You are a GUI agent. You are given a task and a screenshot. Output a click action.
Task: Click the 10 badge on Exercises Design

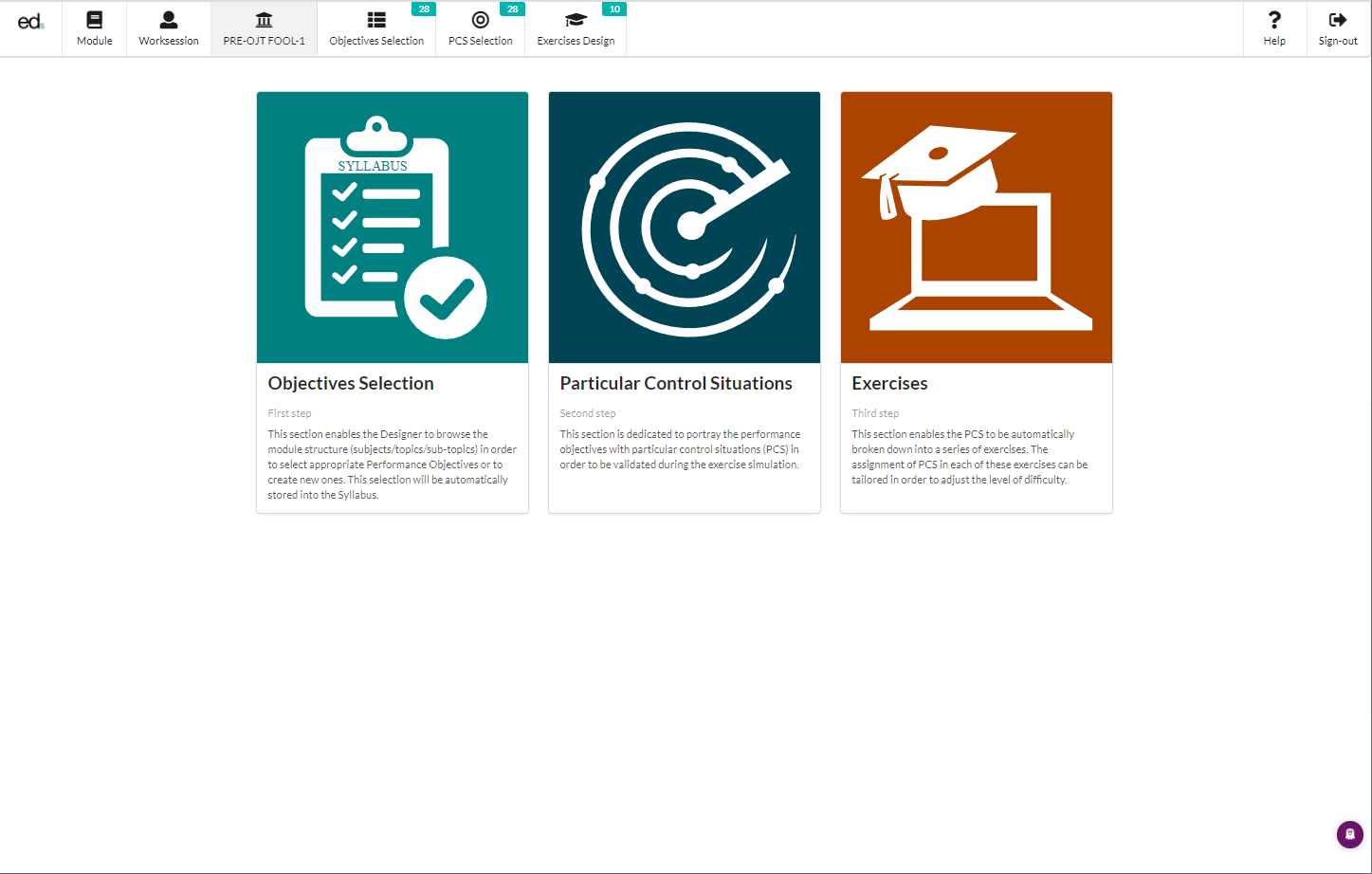[614, 9]
